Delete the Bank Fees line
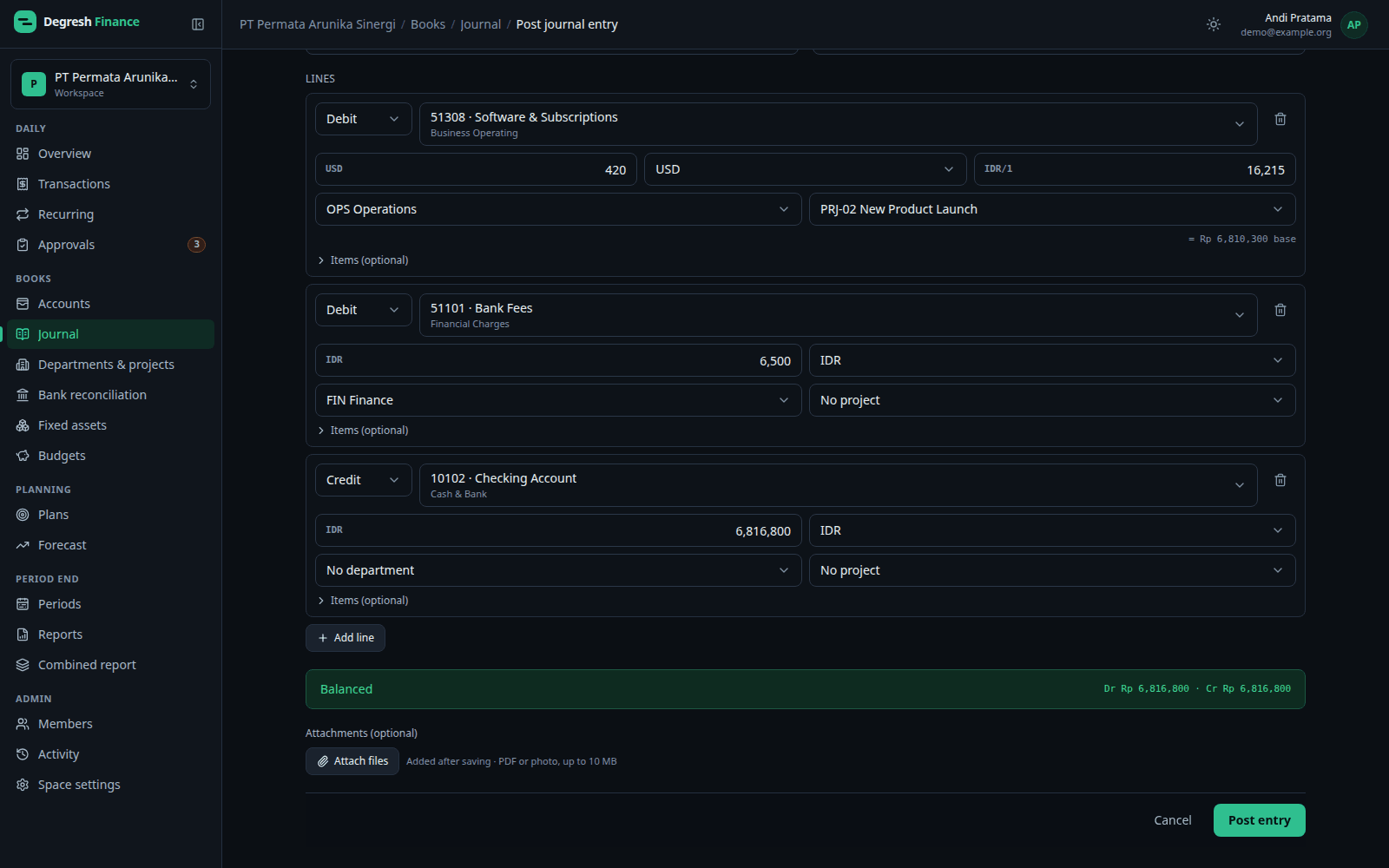 click(1280, 310)
